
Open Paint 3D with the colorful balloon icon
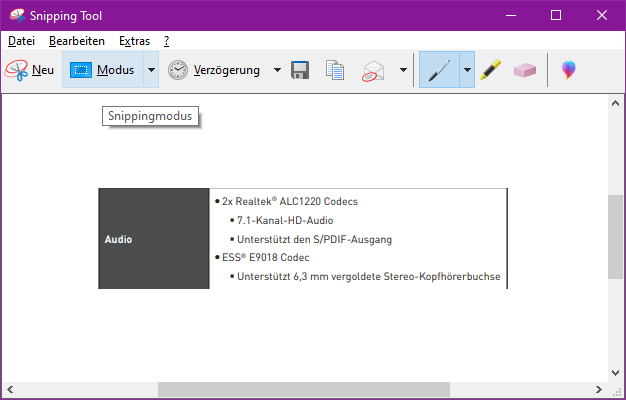[x=569, y=70]
